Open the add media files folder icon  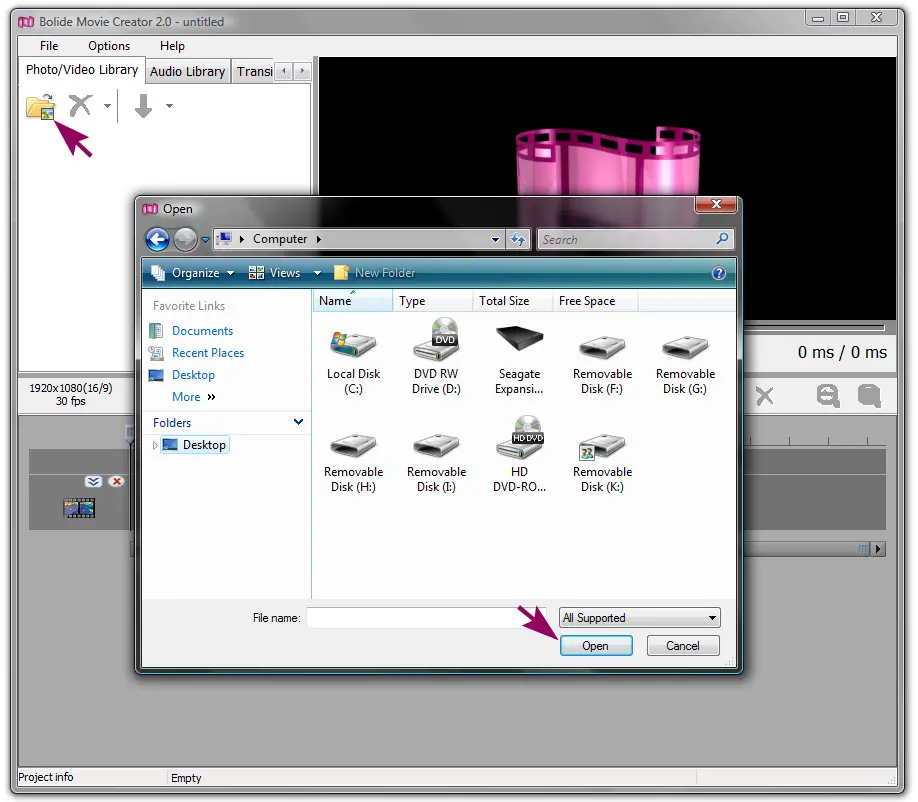click(40, 107)
